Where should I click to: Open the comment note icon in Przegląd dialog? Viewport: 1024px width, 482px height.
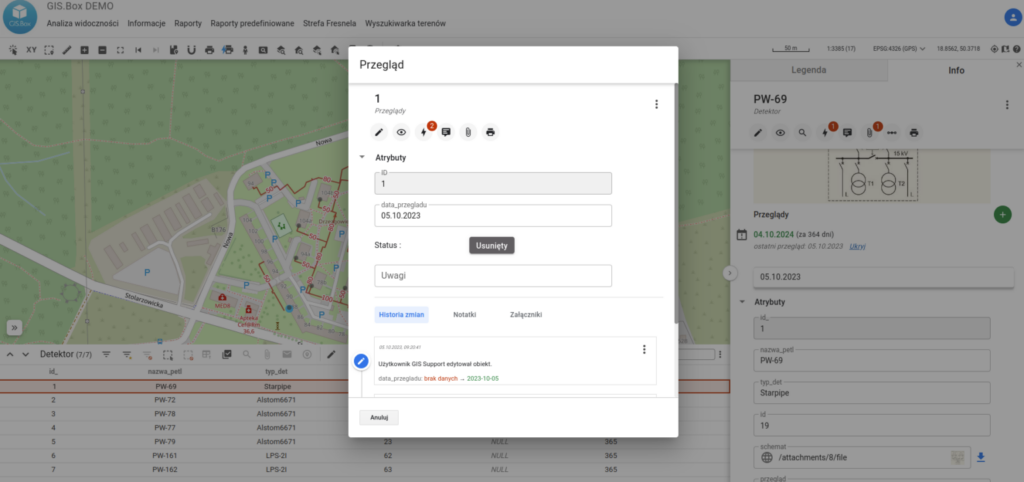446,132
